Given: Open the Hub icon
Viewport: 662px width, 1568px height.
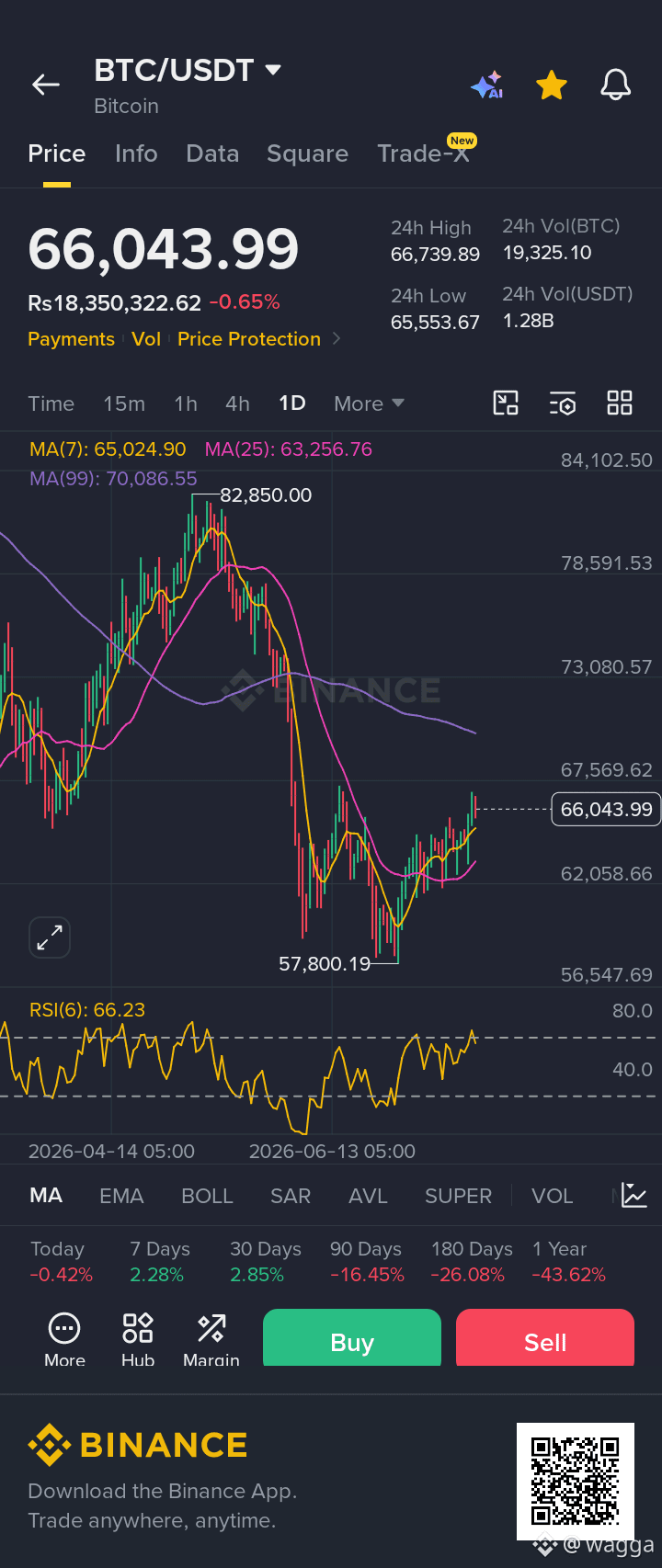Looking at the screenshot, I should (x=138, y=1340).
